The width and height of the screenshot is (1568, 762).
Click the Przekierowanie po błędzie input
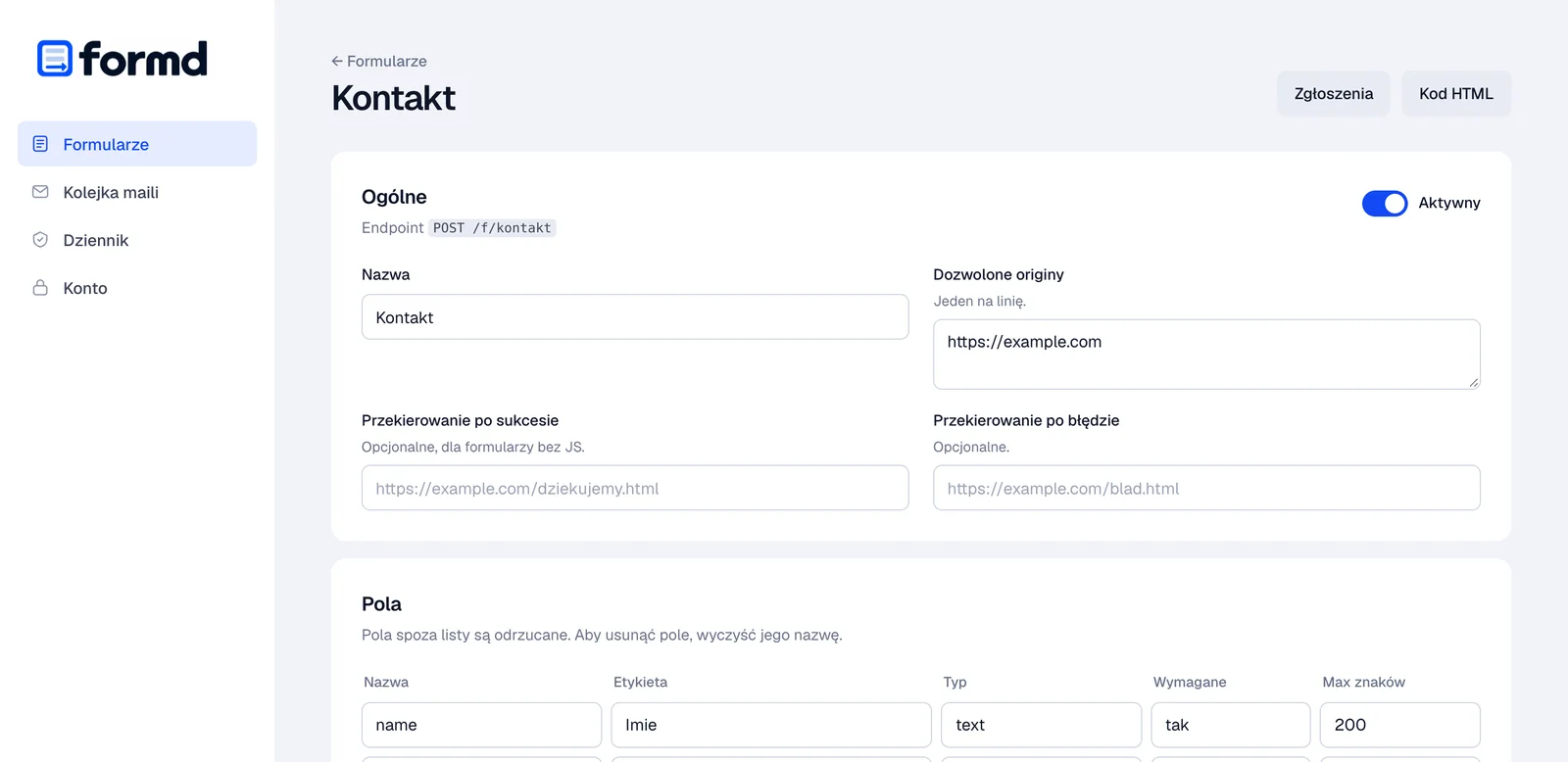[x=1206, y=488]
